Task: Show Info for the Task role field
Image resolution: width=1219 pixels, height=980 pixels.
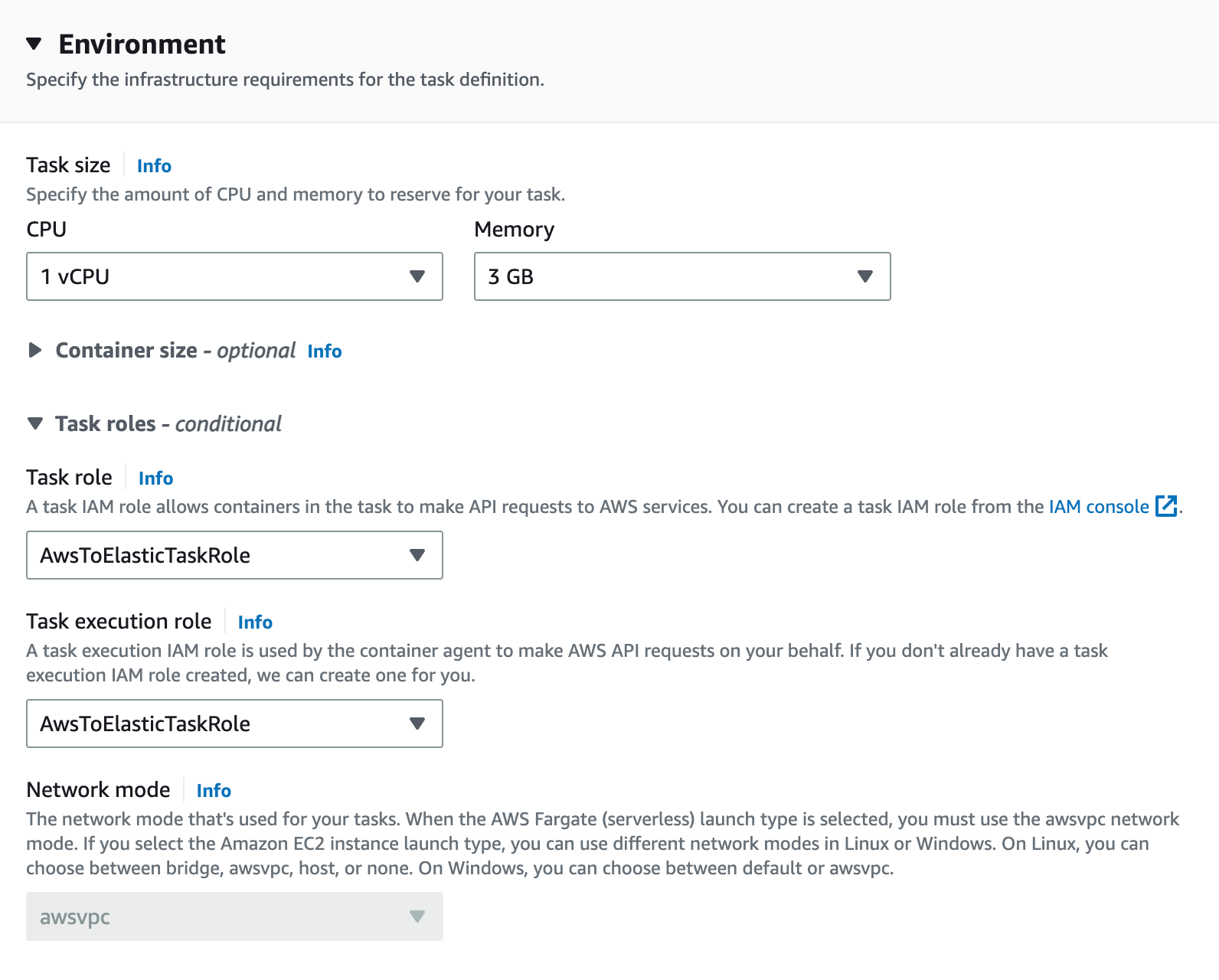Action: click(155, 479)
